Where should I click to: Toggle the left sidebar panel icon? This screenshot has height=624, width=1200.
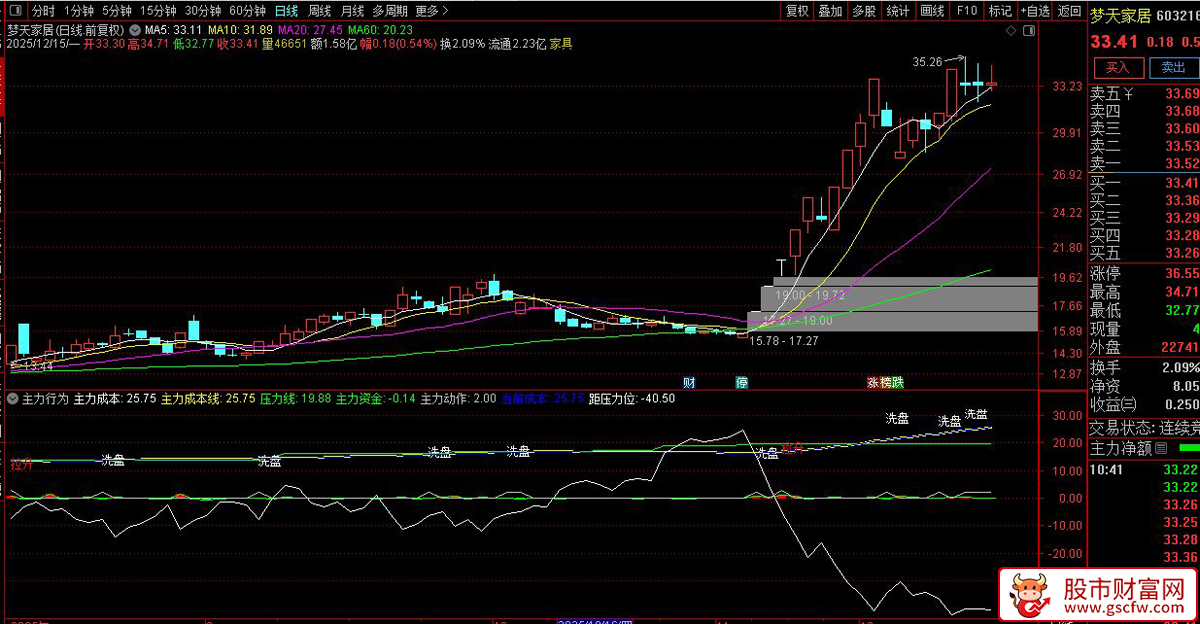(15, 11)
